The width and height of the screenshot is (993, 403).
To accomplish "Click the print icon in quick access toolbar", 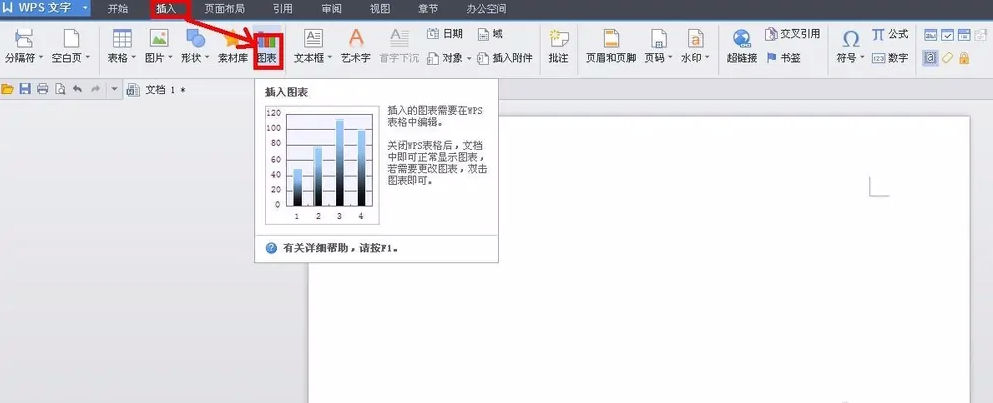I will pyautogui.click(x=42, y=89).
